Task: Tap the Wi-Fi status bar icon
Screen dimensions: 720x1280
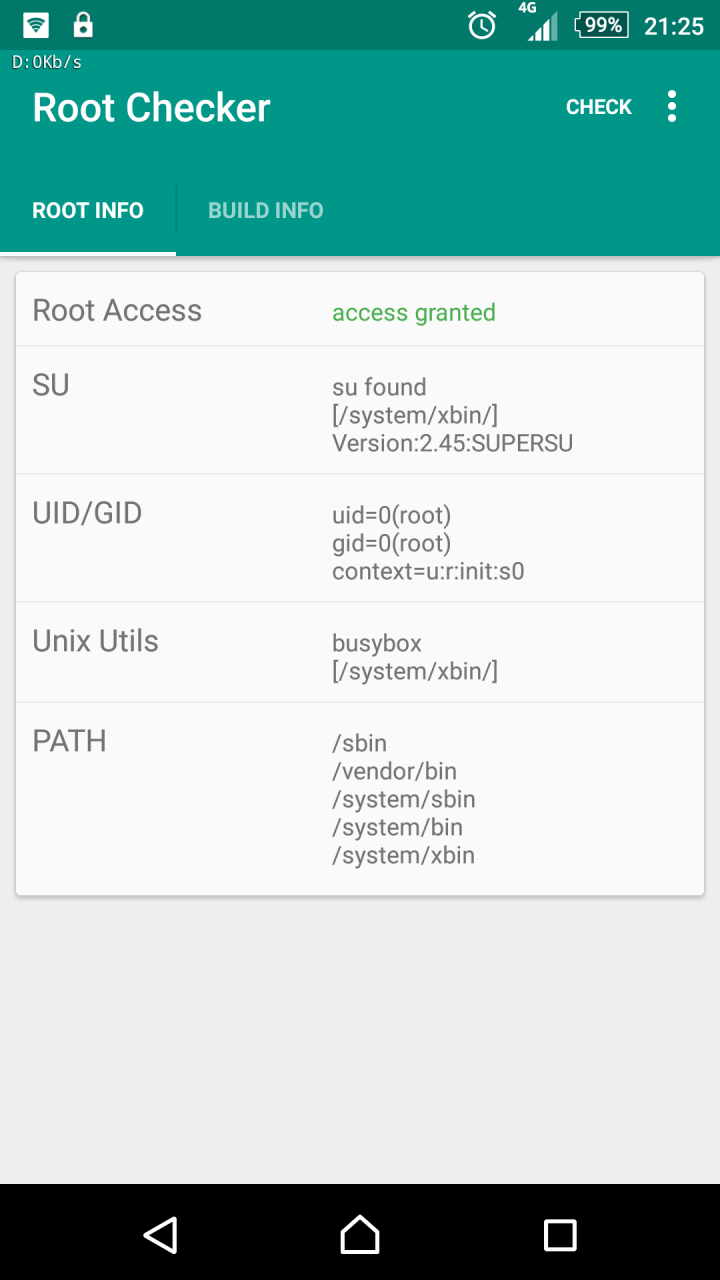Action: point(36,25)
